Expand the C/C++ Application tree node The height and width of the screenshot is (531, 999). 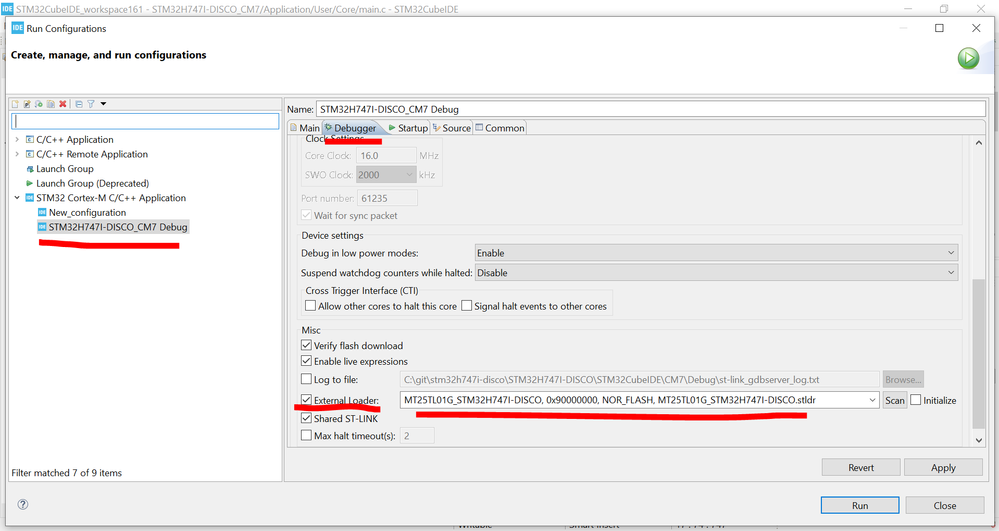point(17,140)
